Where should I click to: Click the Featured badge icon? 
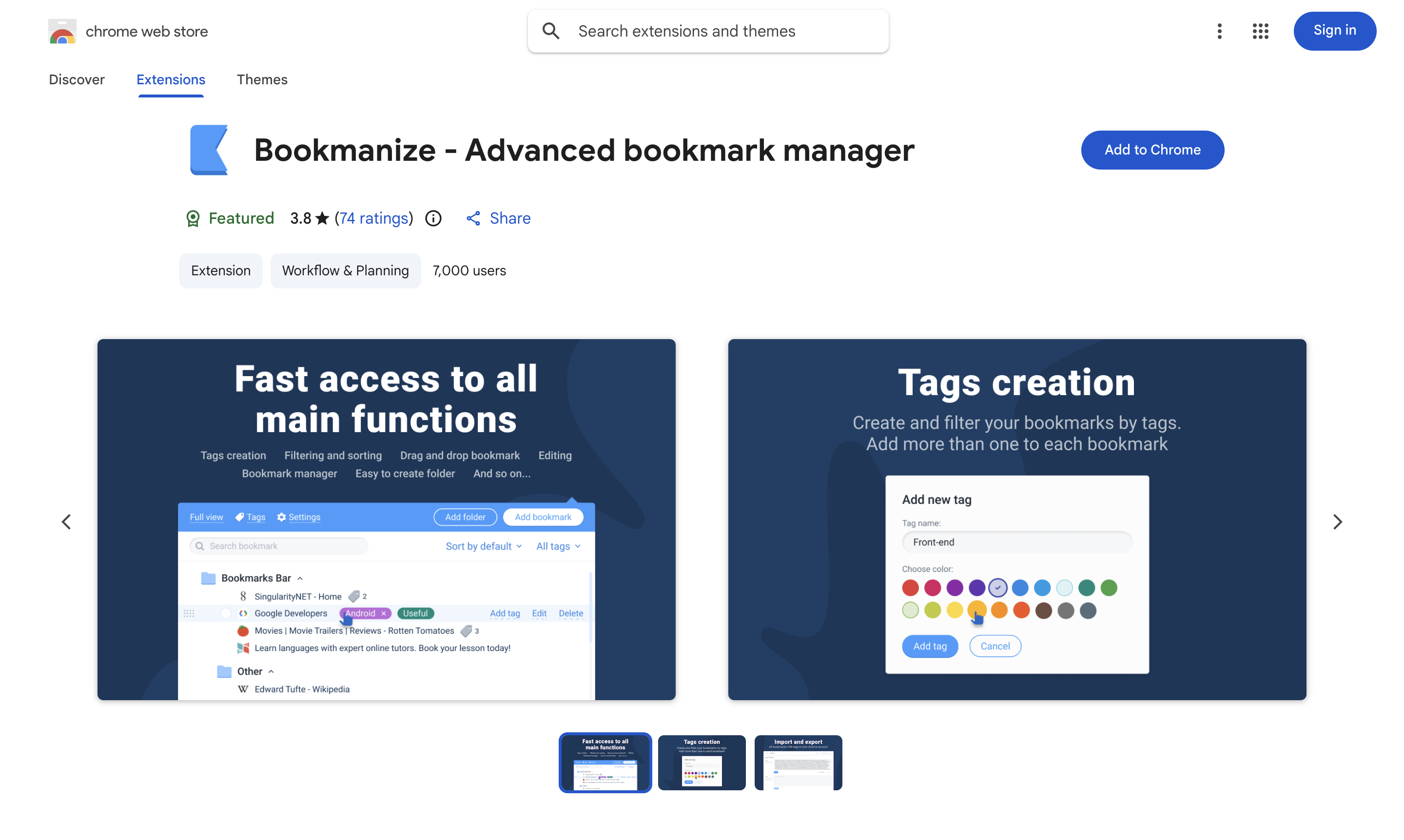[x=193, y=218]
